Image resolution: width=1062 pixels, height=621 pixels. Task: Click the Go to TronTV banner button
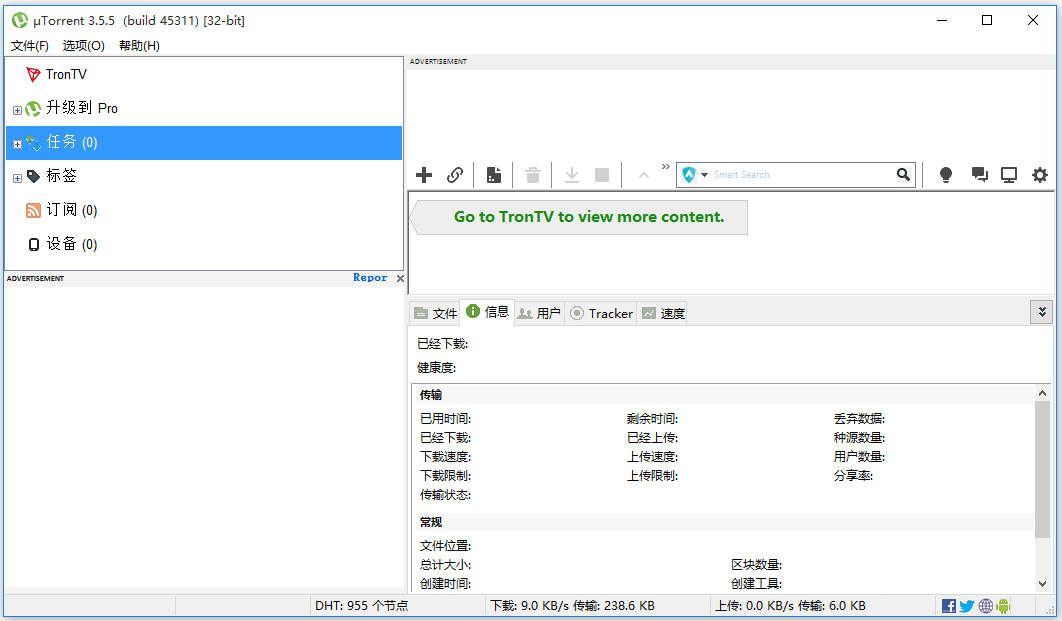(x=578, y=217)
